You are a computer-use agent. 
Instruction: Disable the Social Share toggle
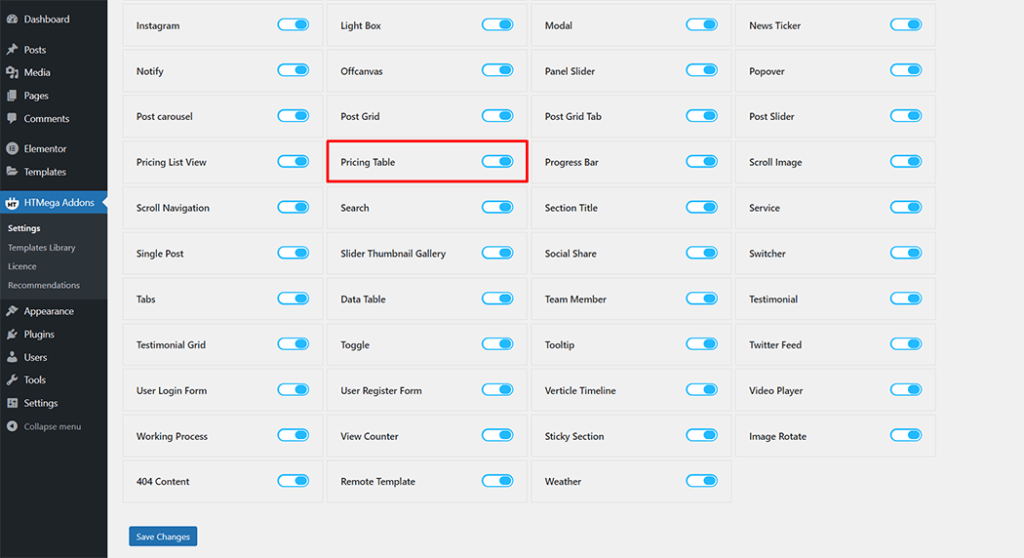point(702,253)
